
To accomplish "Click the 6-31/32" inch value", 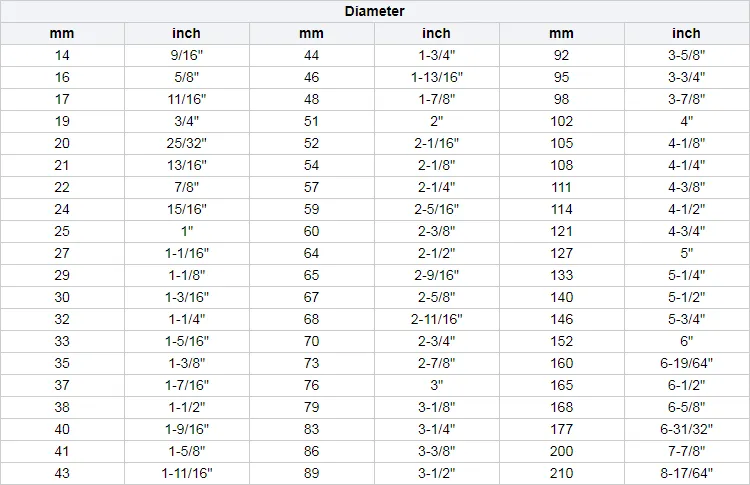I will pos(687,430).
